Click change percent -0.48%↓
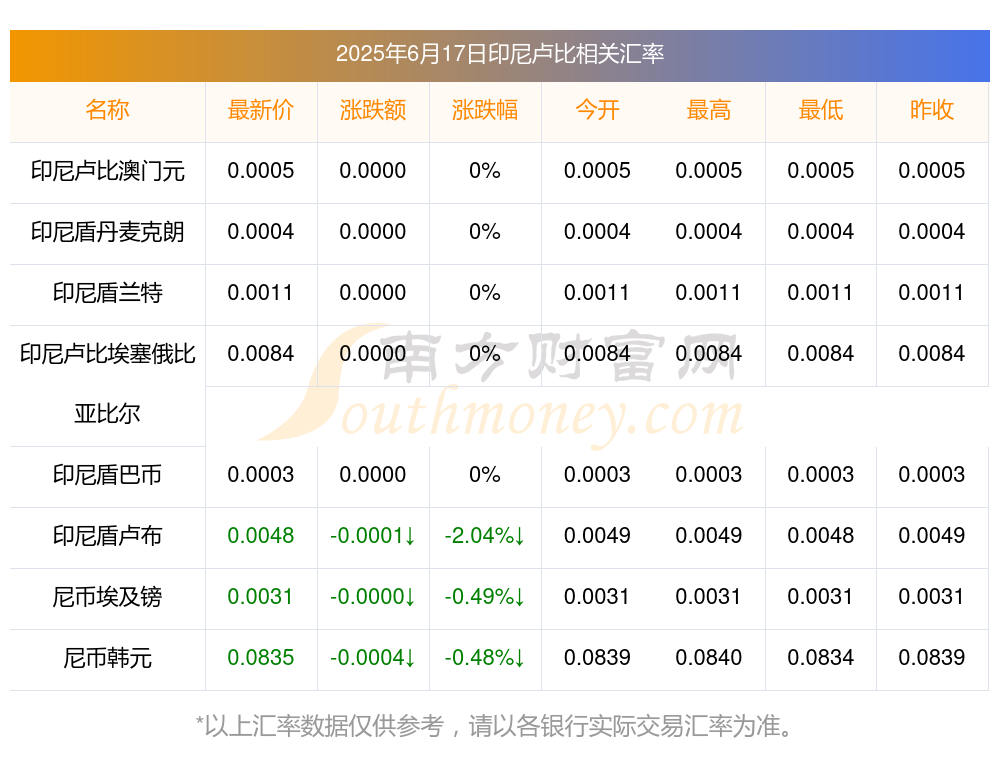The height and width of the screenshot is (757, 1000). tap(485, 658)
